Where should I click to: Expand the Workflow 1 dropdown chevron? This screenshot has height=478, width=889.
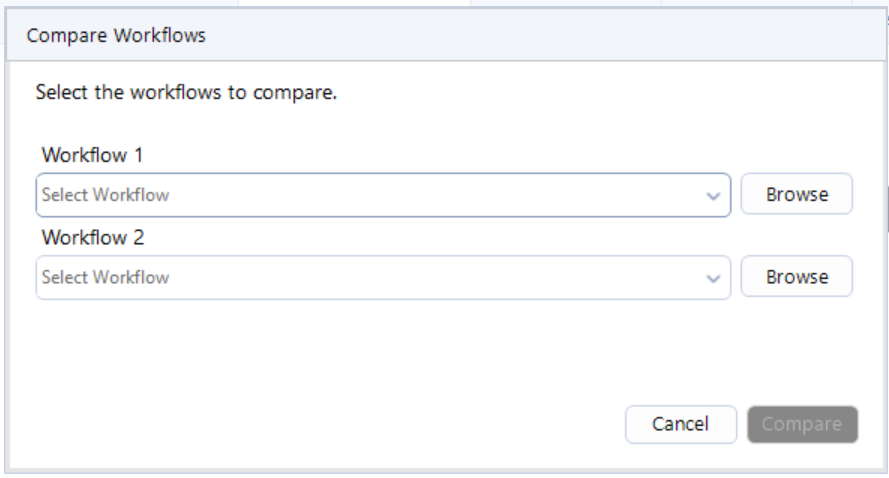713,196
